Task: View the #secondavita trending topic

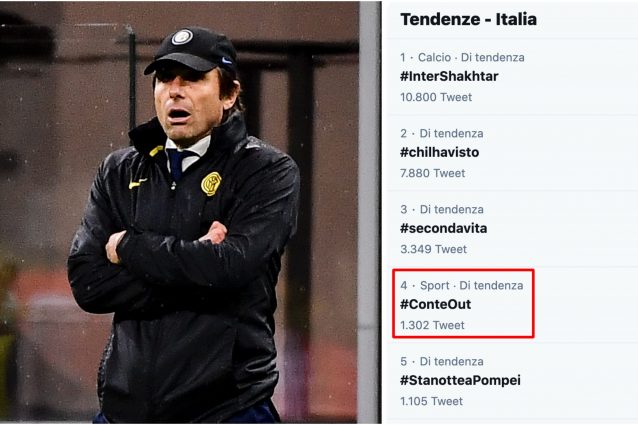Action: coord(443,228)
